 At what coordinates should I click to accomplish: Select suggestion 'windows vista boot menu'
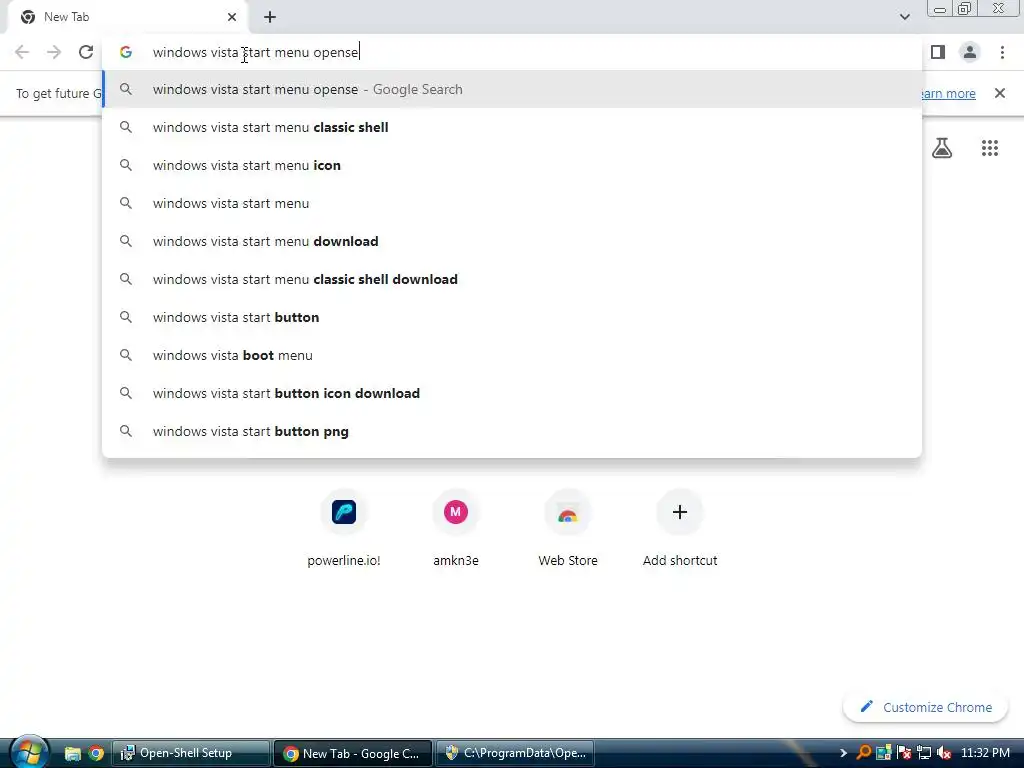coord(512,355)
